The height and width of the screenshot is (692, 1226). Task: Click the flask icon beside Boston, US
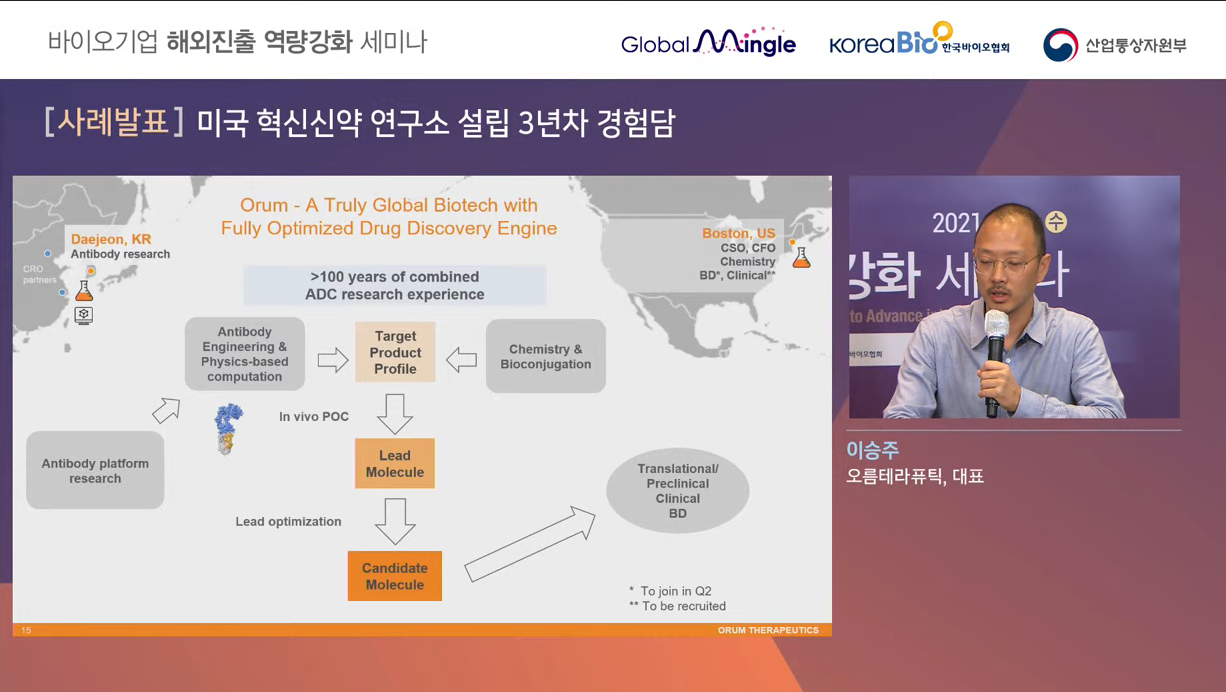coord(801,258)
